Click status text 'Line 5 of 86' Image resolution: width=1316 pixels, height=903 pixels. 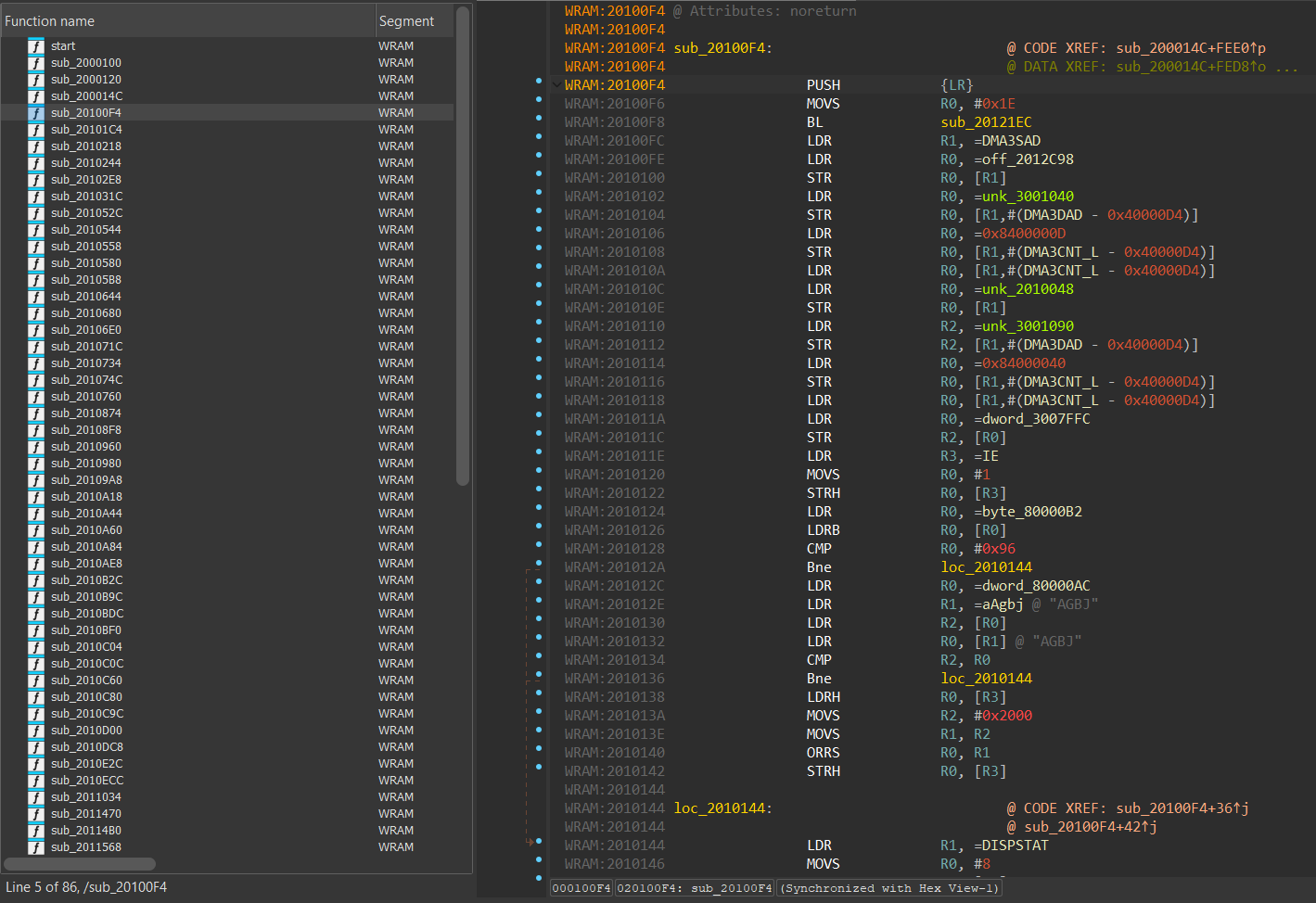[x=86, y=887]
